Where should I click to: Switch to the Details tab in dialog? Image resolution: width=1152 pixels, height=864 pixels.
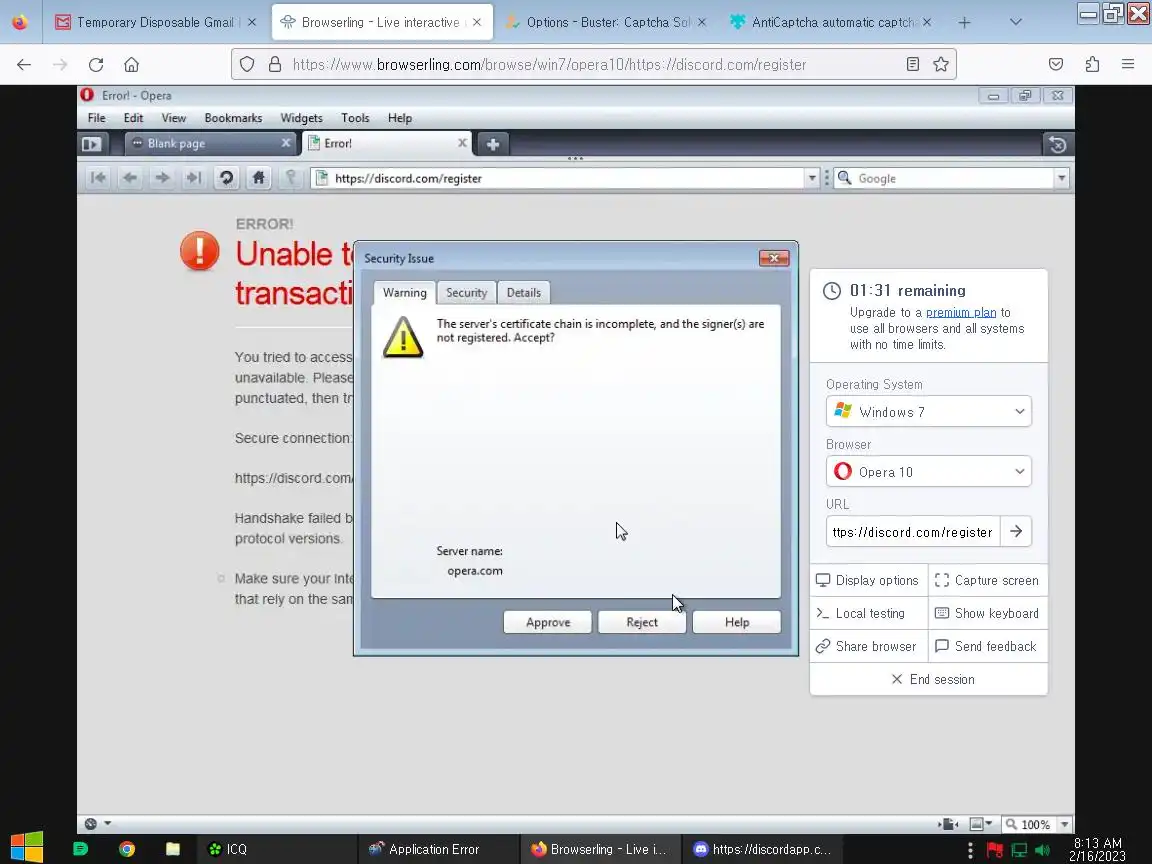(x=523, y=292)
